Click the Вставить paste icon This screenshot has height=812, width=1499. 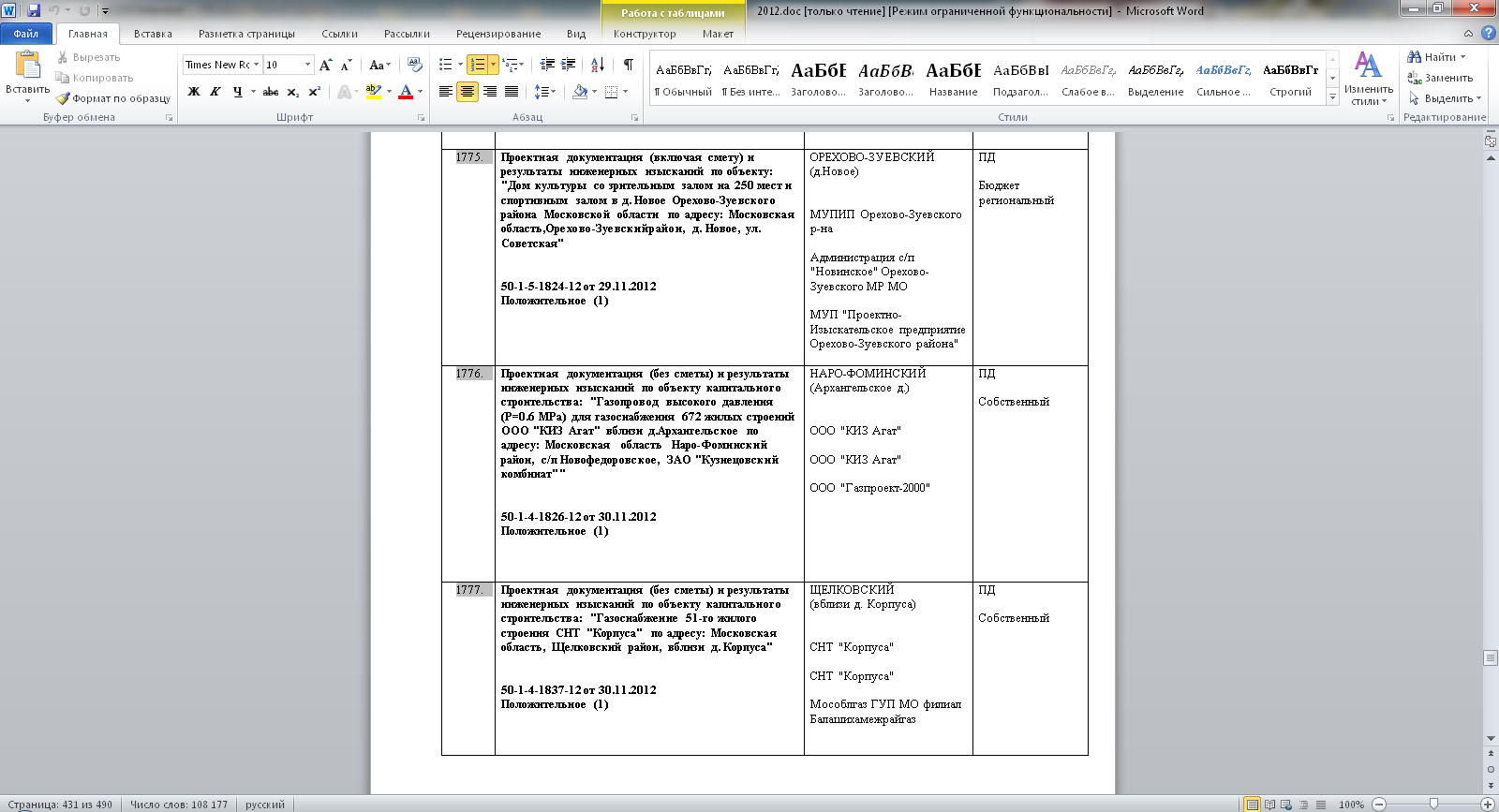[27, 66]
